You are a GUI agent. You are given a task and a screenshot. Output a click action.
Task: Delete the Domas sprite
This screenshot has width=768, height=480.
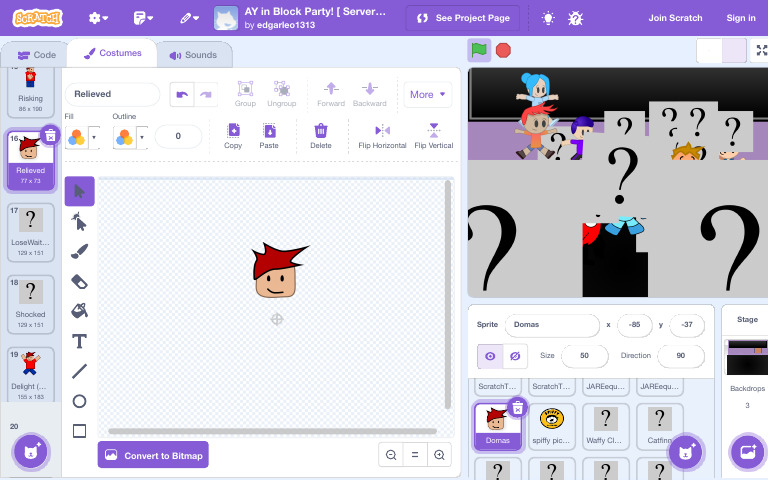click(x=518, y=408)
